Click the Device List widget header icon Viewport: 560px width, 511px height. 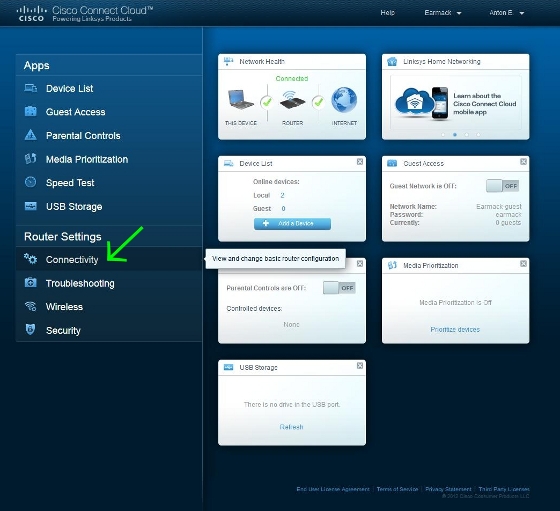click(229, 164)
